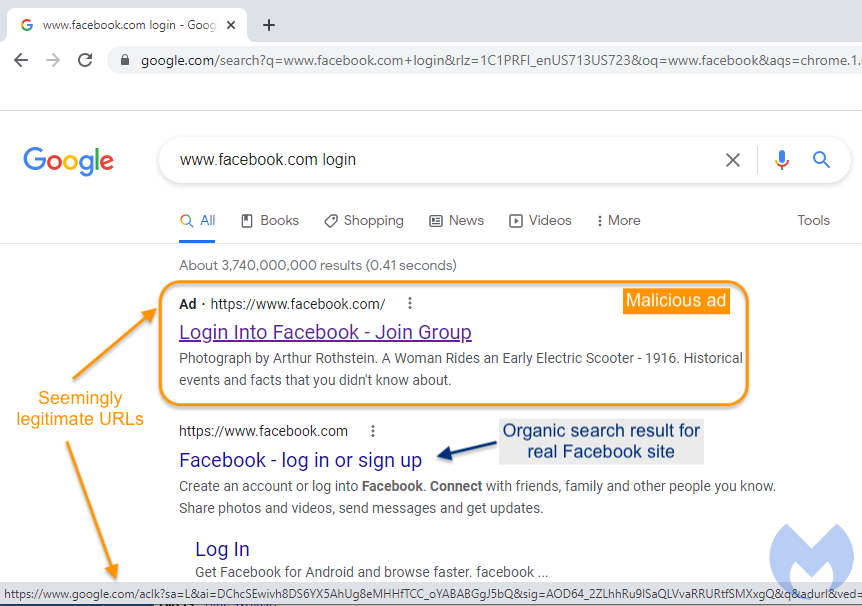
Task: Click the address bar padlock icon
Action: pyautogui.click(x=125, y=60)
